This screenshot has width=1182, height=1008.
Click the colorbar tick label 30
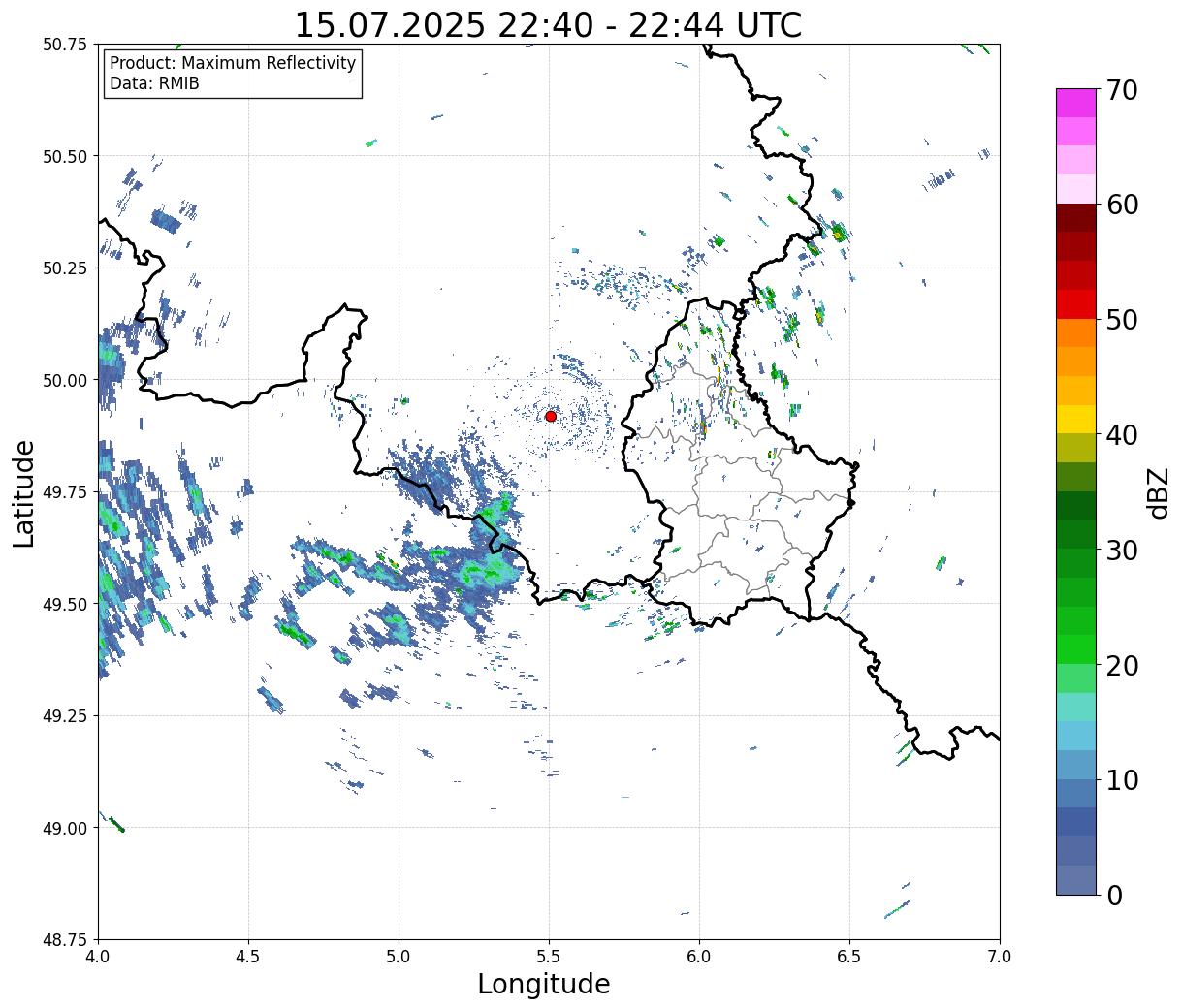coord(1122,550)
